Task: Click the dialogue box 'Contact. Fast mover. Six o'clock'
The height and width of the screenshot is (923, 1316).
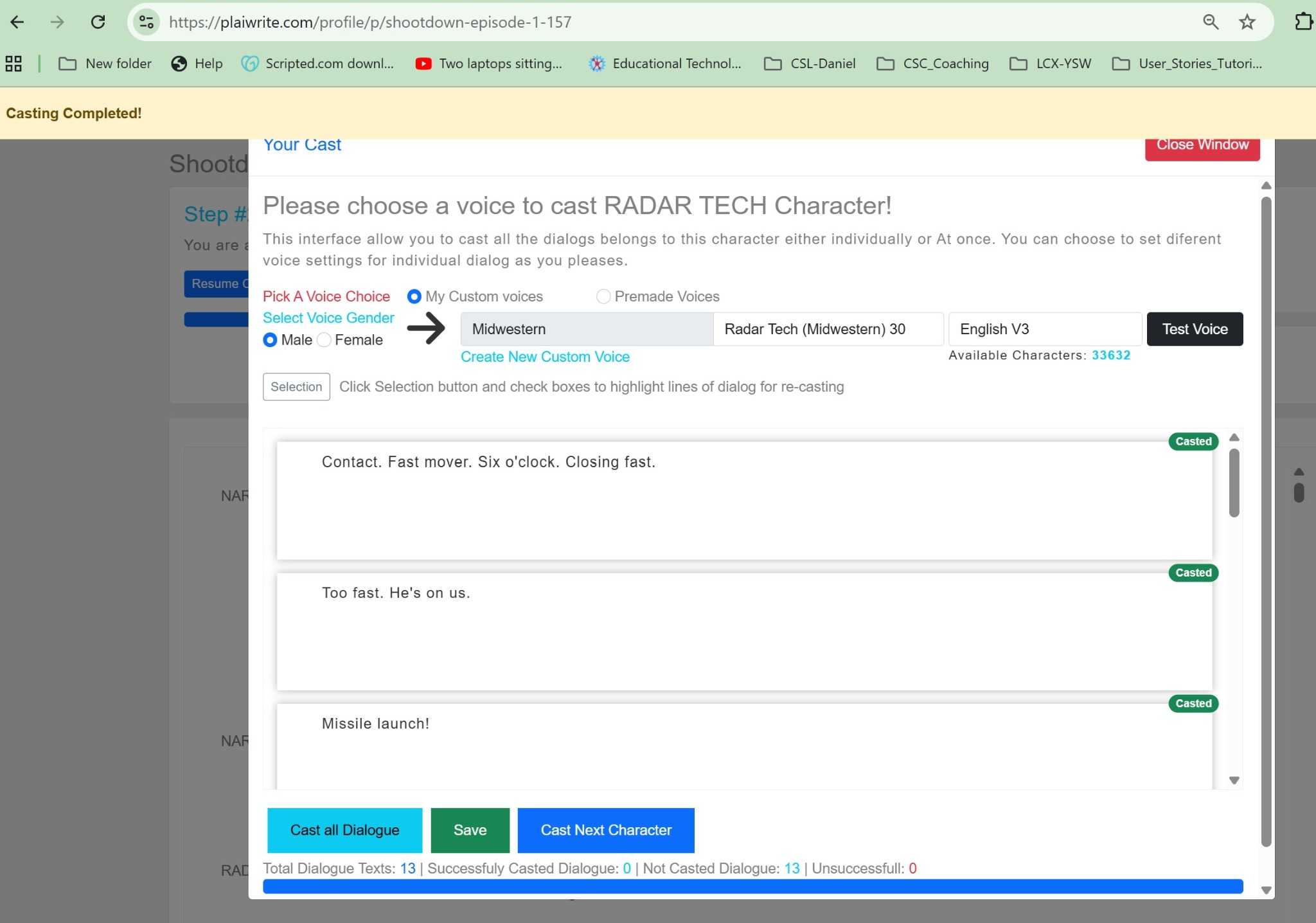Action: click(744, 500)
